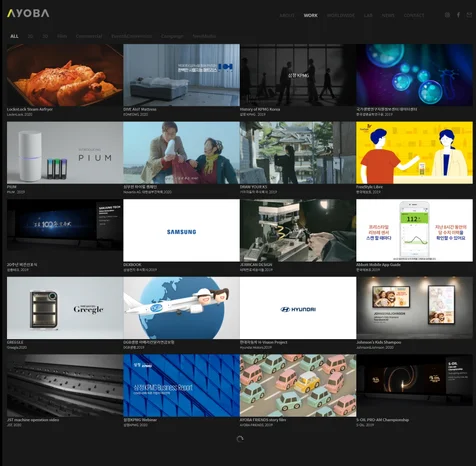Open the NEWS navigation link

coord(388,15)
